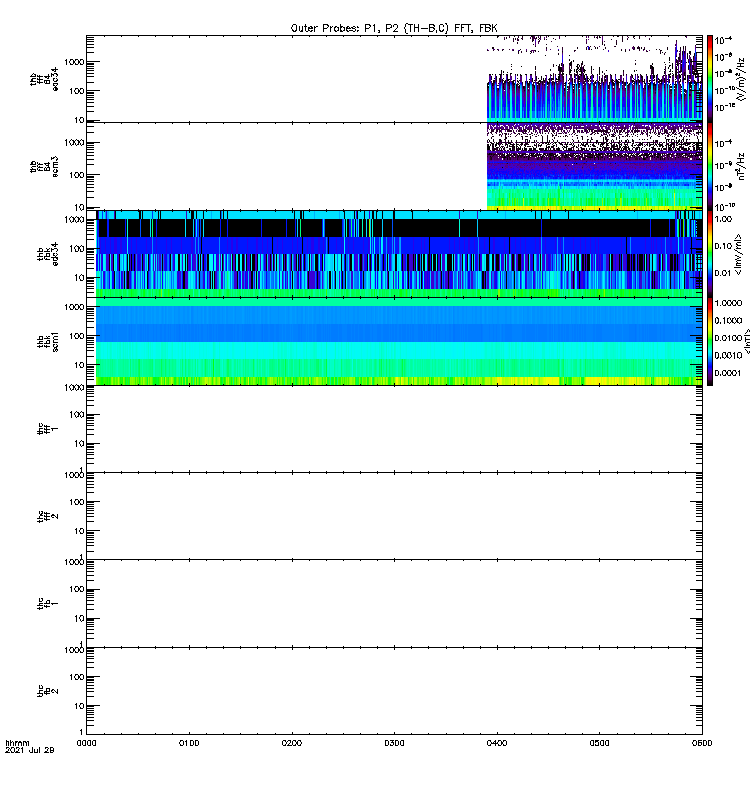Click the 0500 time axis label

pos(599,743)
